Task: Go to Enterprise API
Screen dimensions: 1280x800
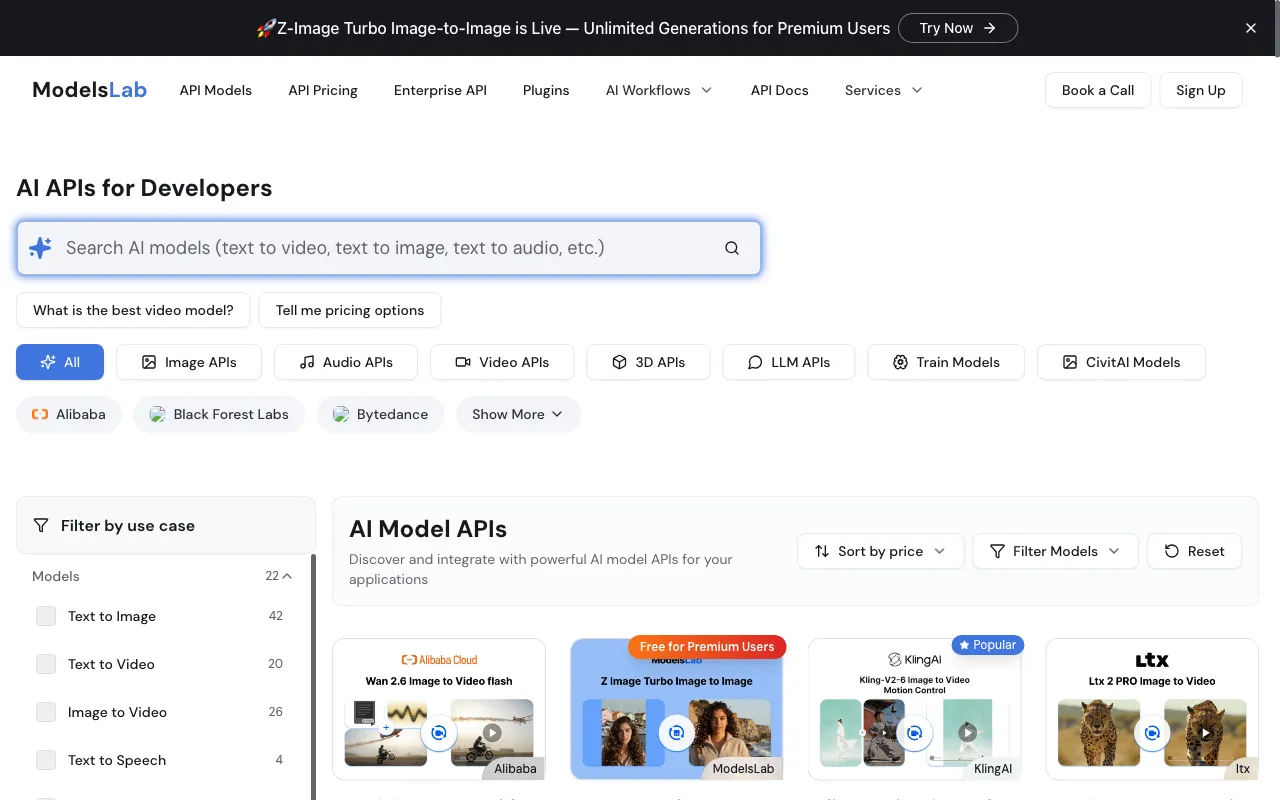Action: coord(440,90)
